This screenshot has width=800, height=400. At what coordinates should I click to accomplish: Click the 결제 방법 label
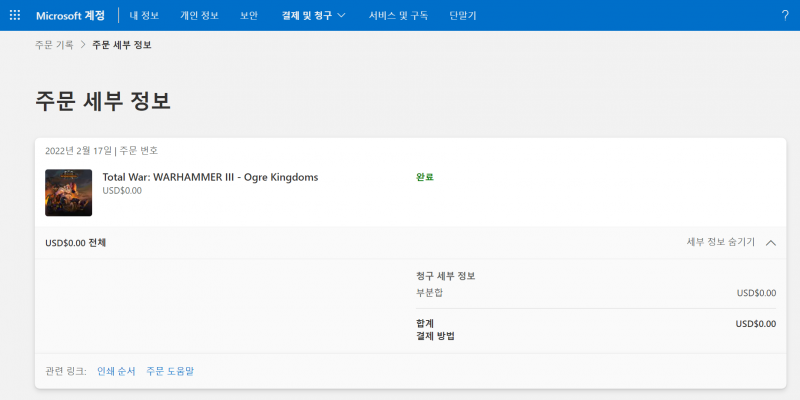tap(435, 336)
